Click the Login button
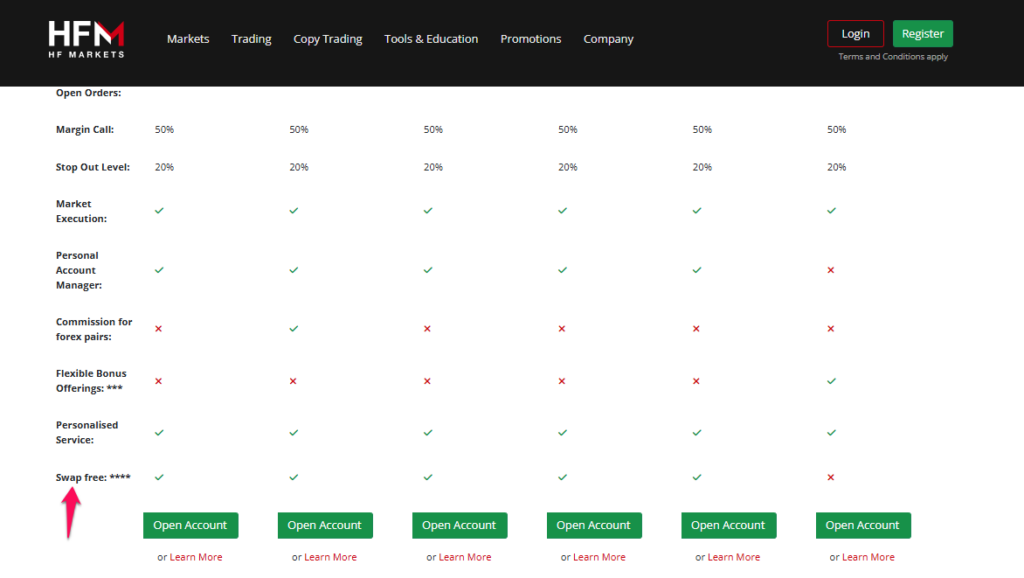This screenshot has width=1024, height=578. (856, 34)
